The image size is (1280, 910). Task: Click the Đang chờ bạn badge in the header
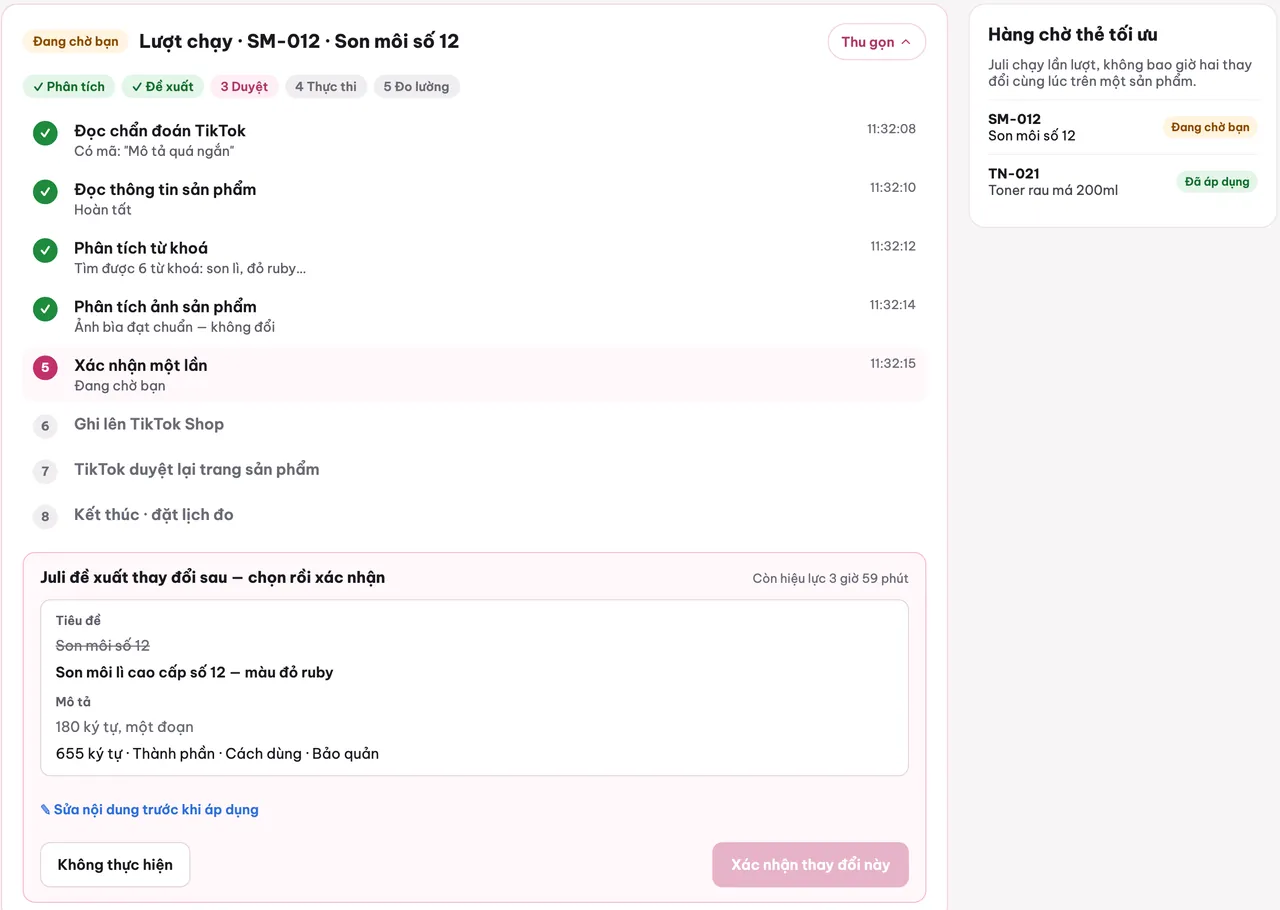[x=75, y=42]
